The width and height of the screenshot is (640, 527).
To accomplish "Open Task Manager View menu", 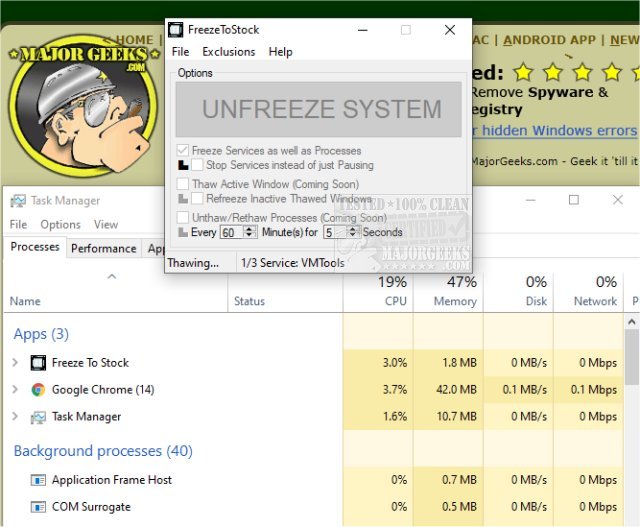I will point(106,225).
